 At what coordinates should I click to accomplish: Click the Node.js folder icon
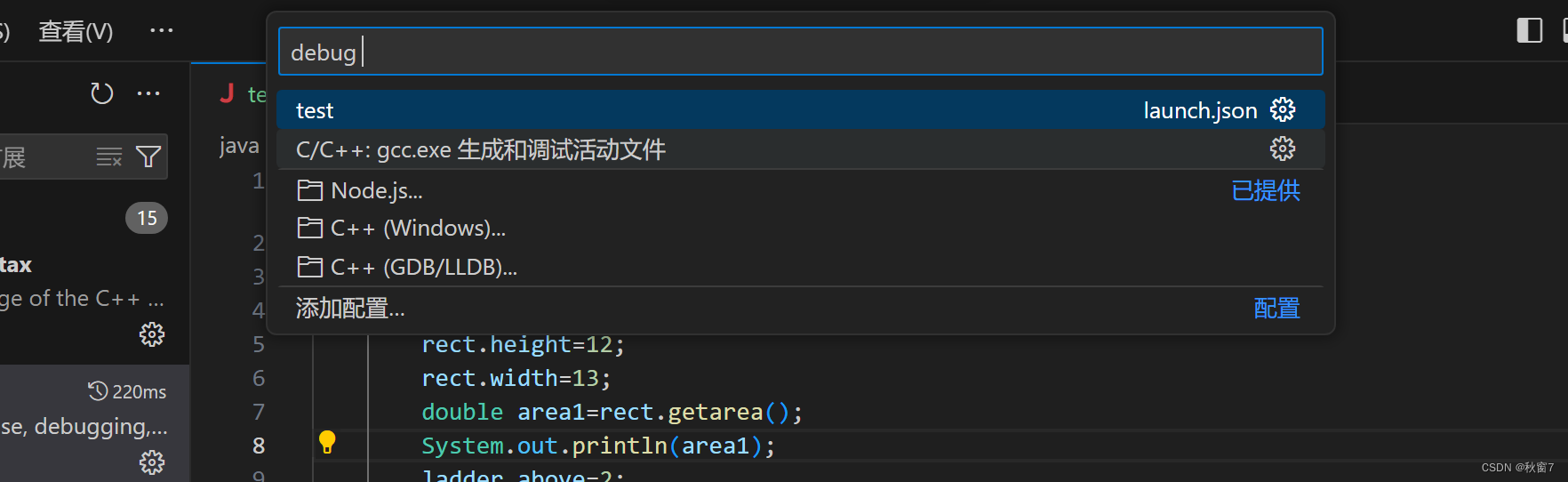coord(309,190)
